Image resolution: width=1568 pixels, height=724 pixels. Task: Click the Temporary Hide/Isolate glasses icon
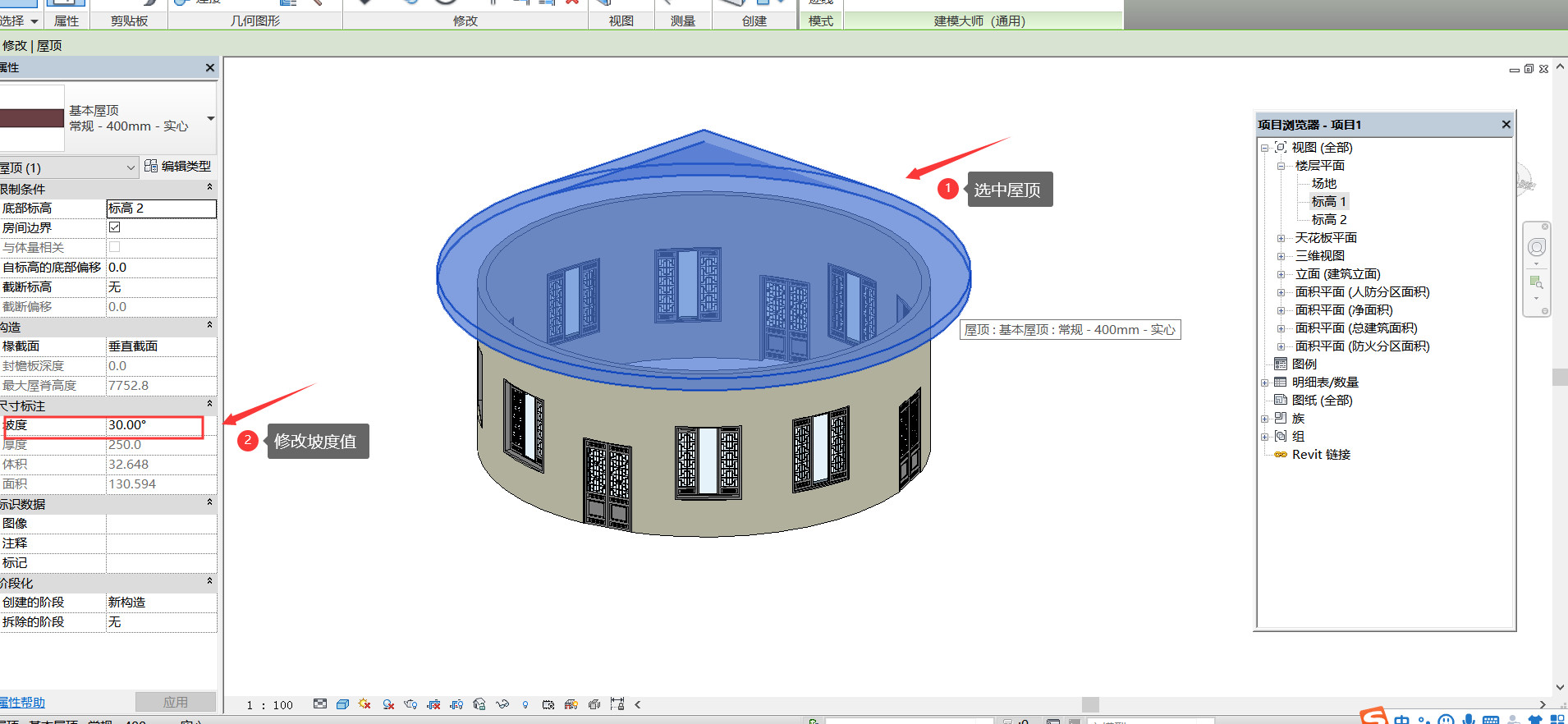[x=502, y=704]
